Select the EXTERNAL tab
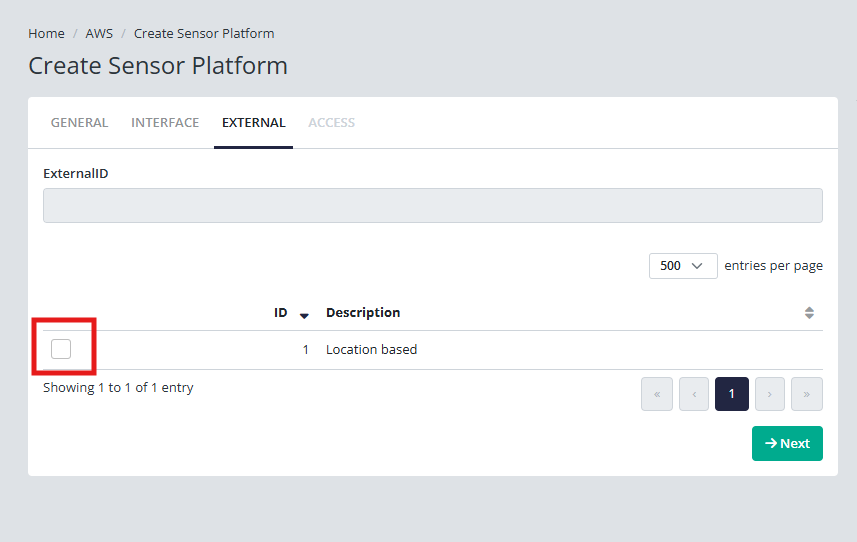The width and height of the screenshot is (857, 542). [x=254, y=122]
